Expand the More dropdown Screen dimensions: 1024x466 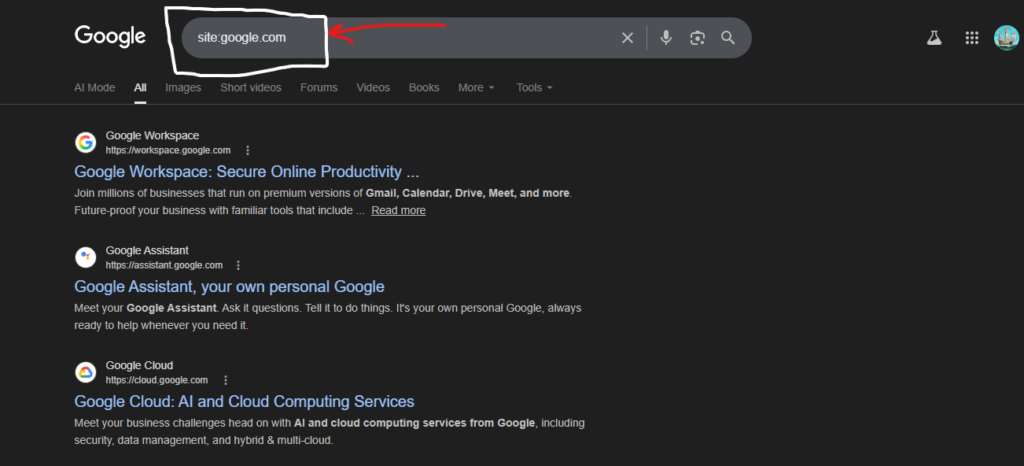pos(476,87)
